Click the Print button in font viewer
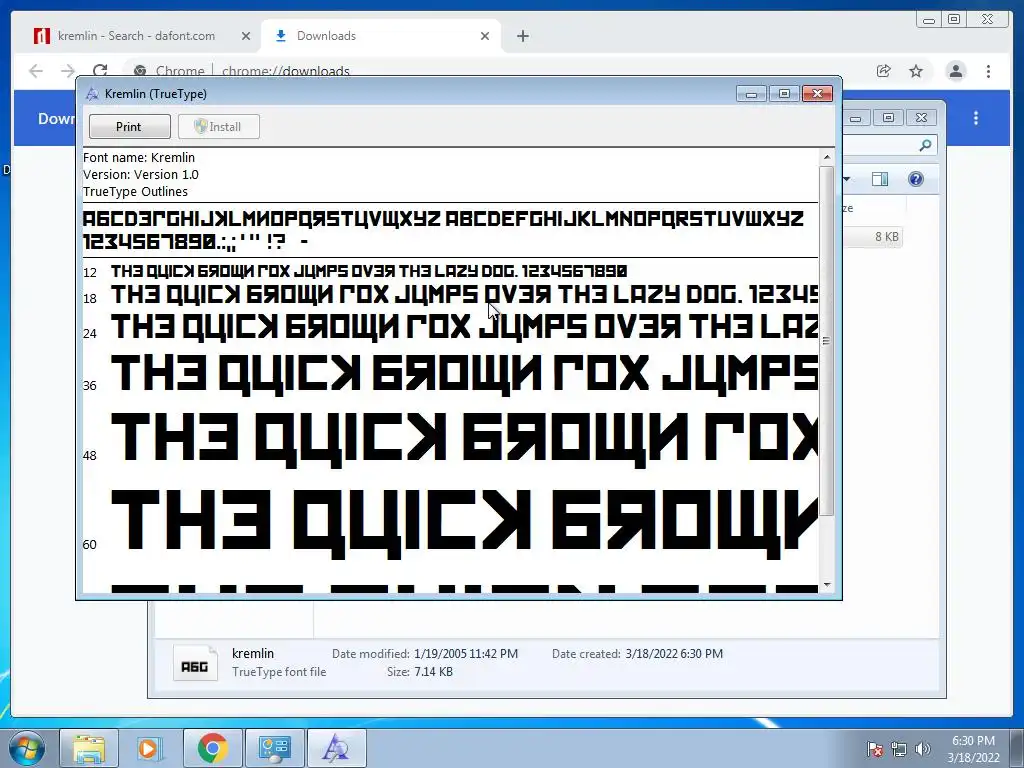This screenshot has width=1024, height=768. [129, 127]
